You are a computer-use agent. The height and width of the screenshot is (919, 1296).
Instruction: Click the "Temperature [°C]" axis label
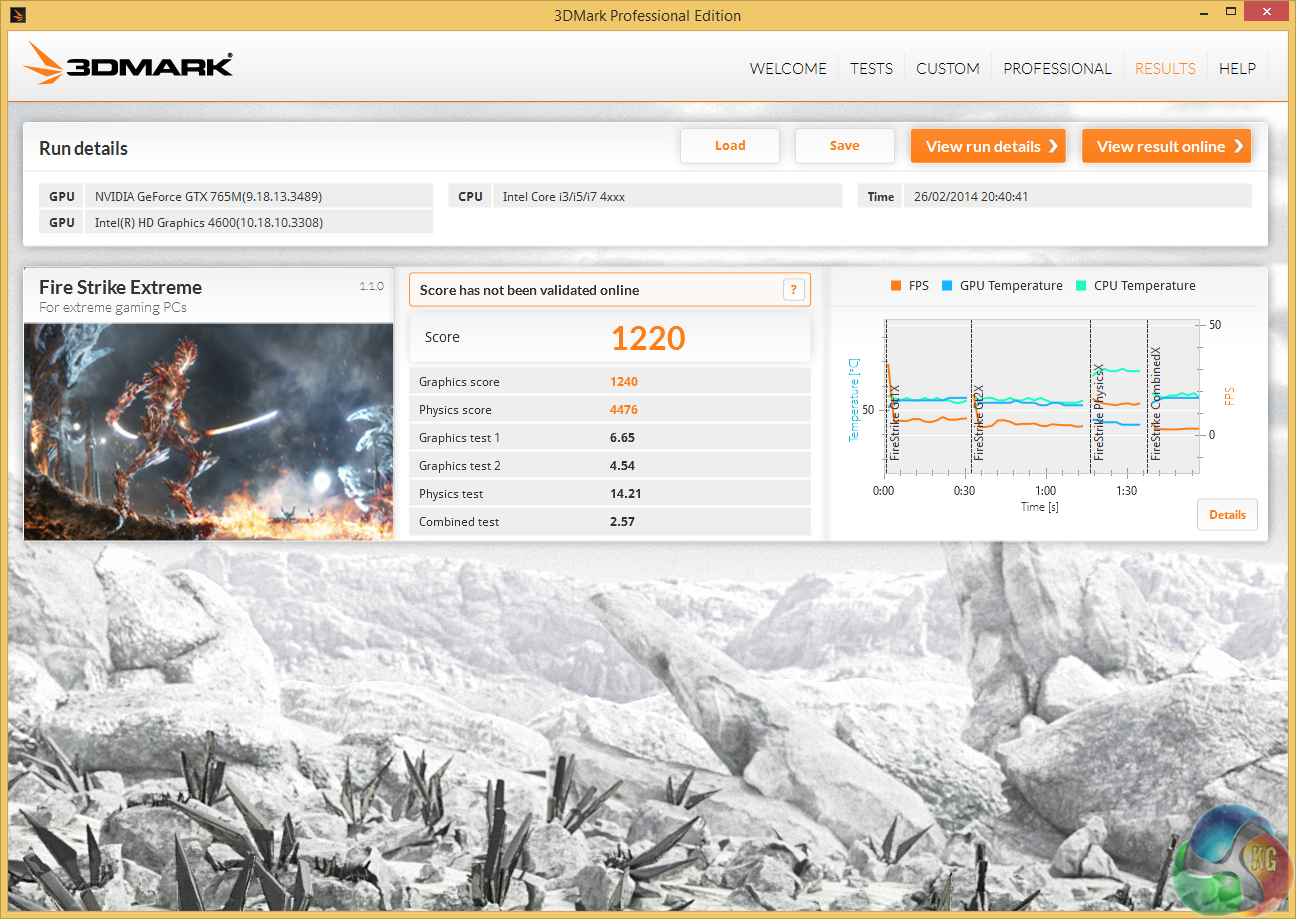[x=854, y=400]
